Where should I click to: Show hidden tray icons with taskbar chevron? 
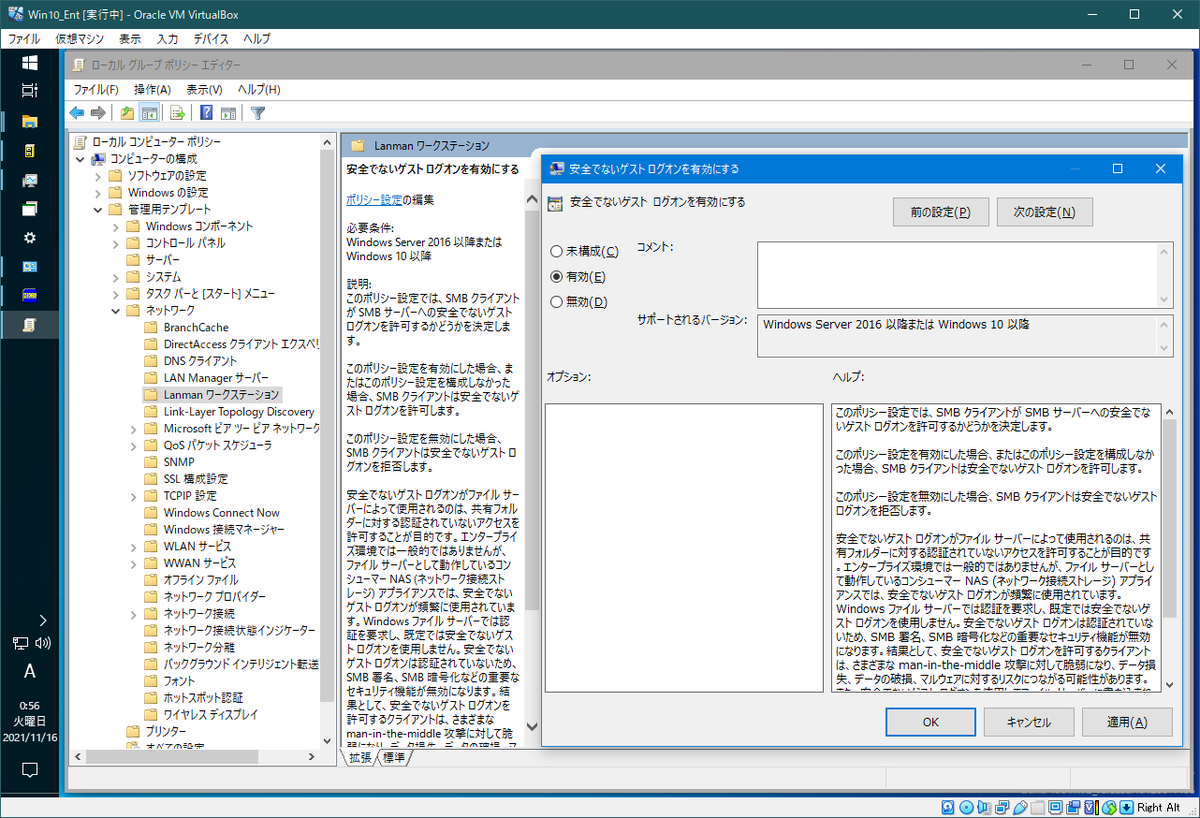tap(42, 620)
